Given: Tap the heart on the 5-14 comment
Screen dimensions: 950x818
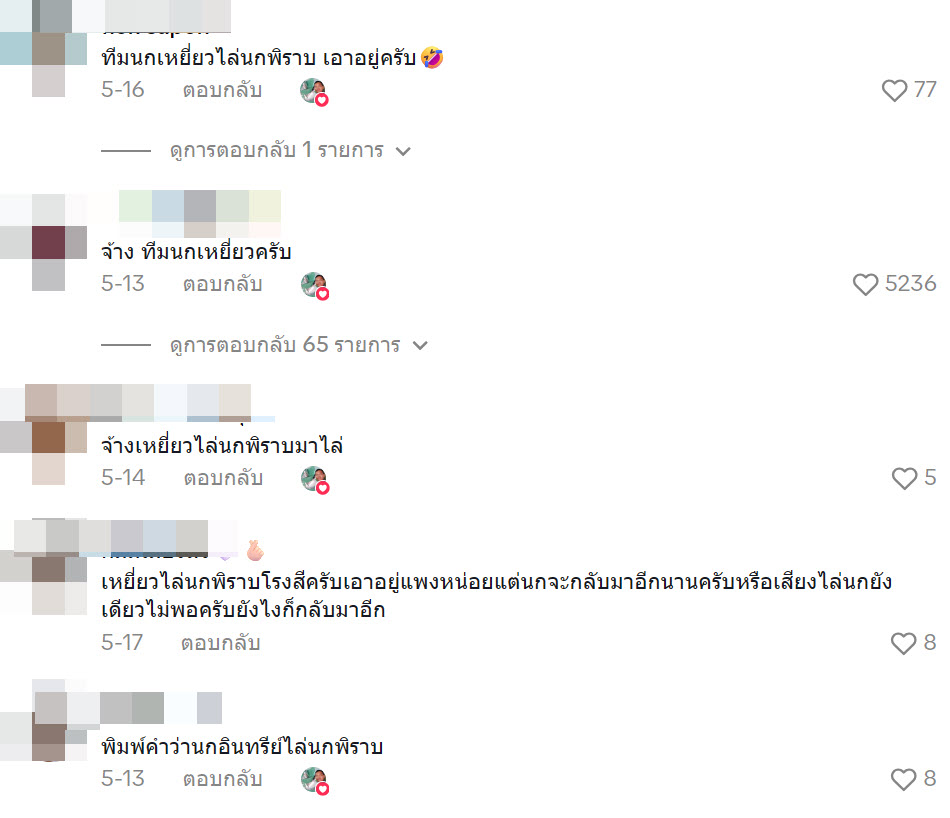Looking at the screenshot, I should 904,478.
